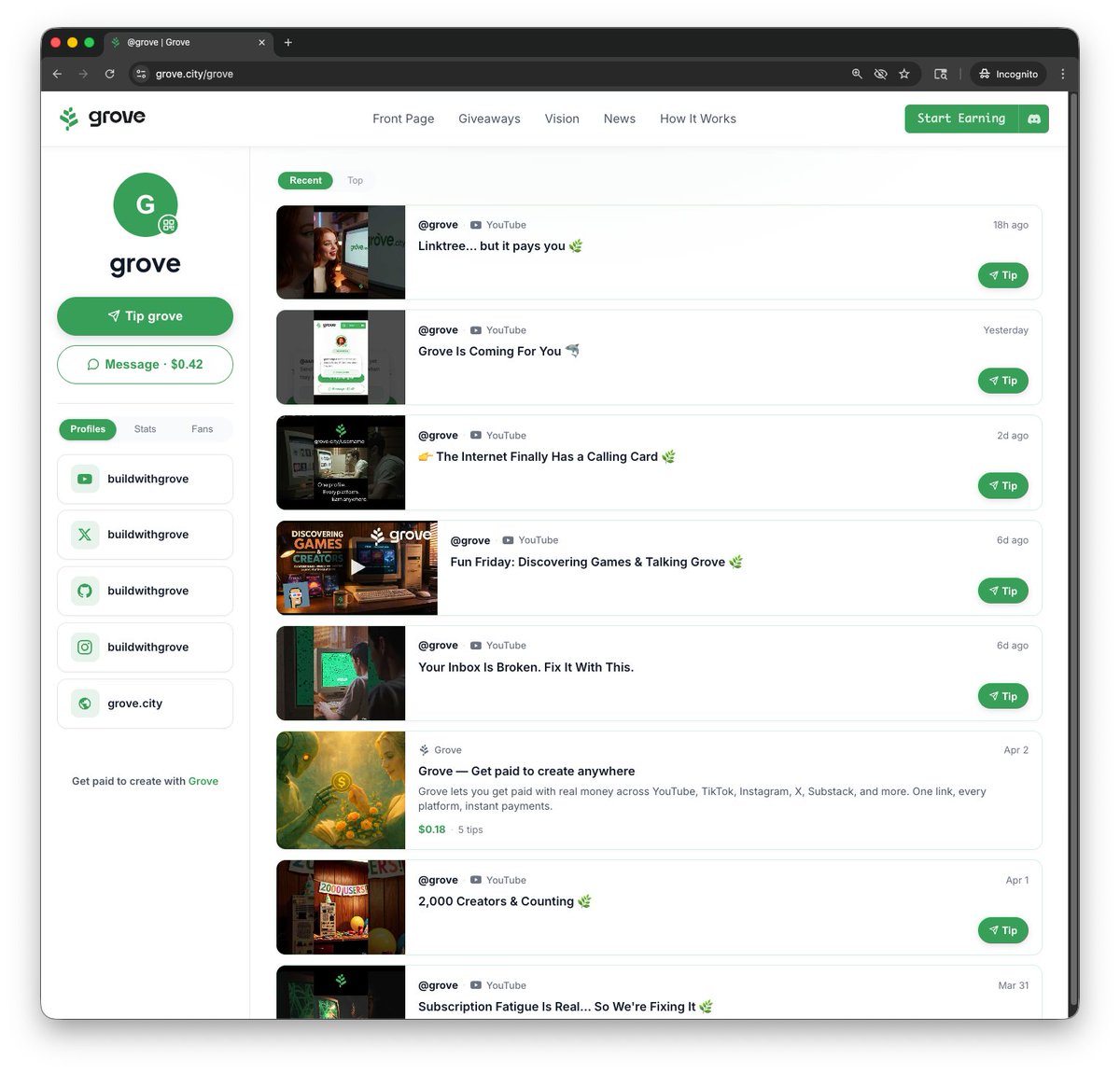Screen dimensions: 1120x1073
Task: Open the grove.city website profile link
Action: [x=145, y=704]
